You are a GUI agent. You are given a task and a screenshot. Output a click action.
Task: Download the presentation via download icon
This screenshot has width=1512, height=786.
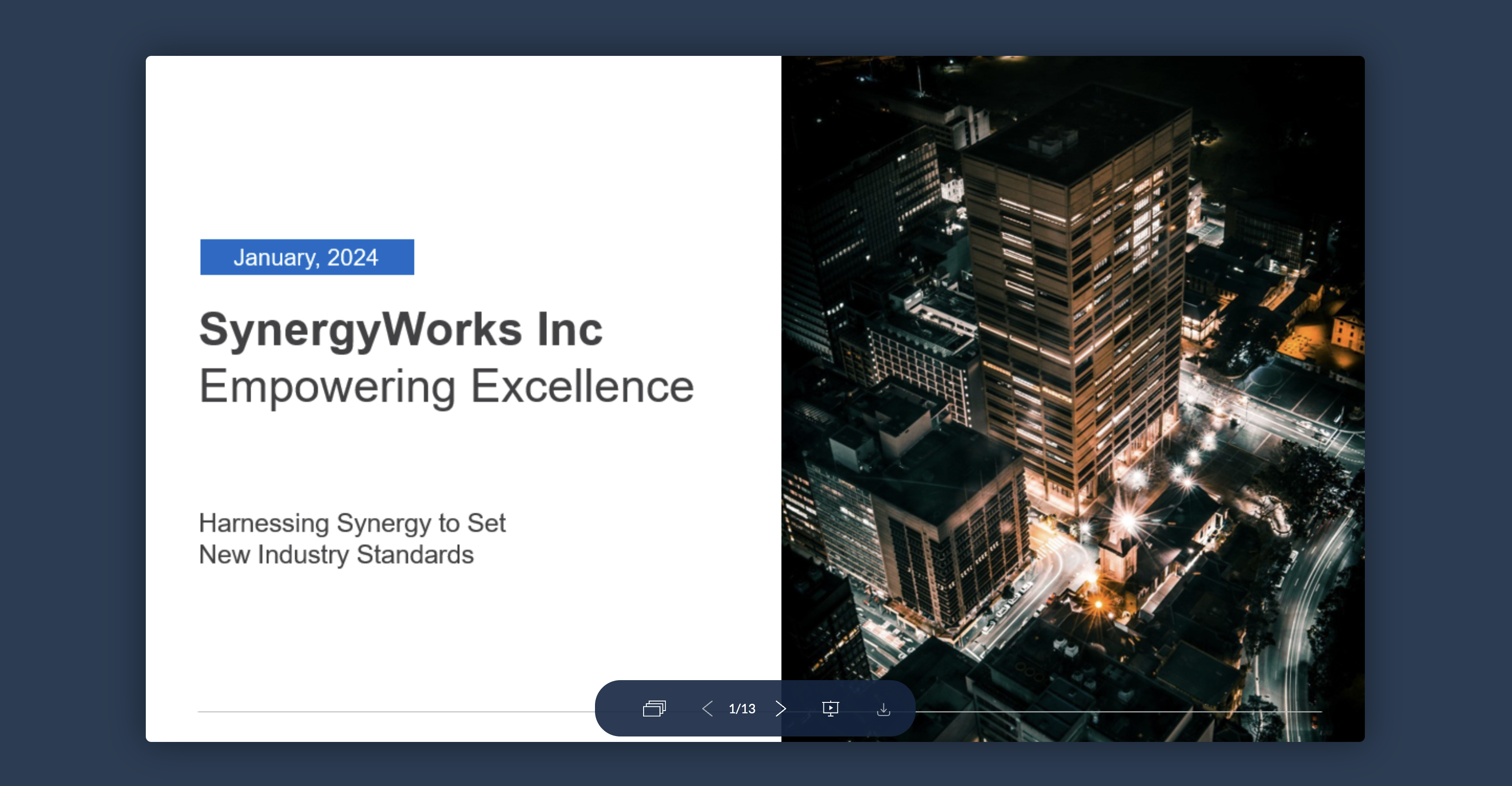[883, 709]
